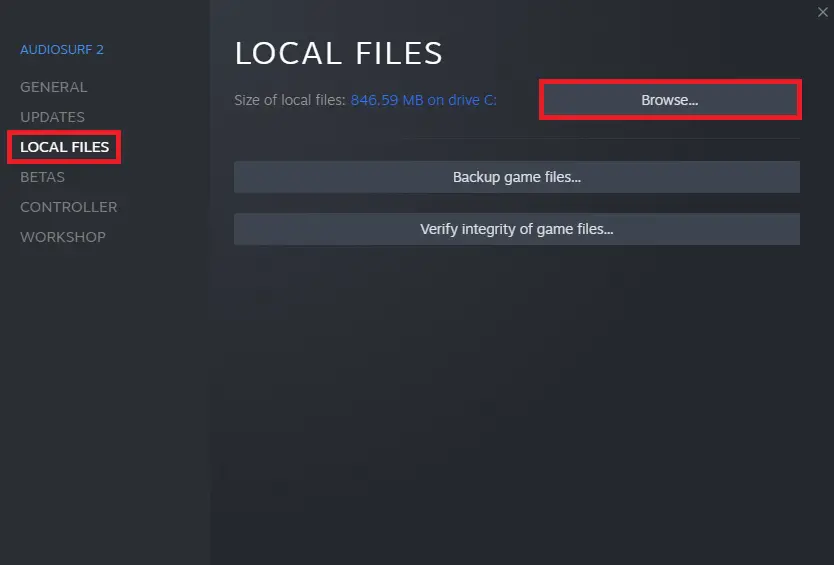Click Backup game files... button
The width and height of the screenshot is (834, 565).
(x=516, y=177)
